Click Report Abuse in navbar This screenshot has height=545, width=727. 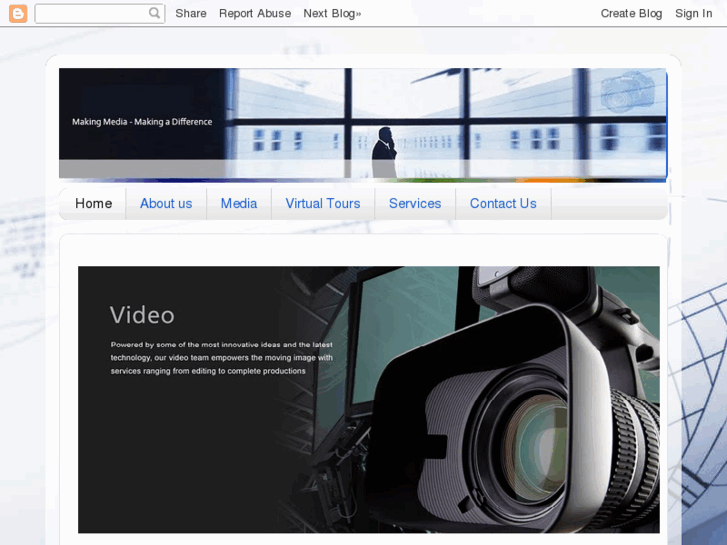pyautogui.click(x=255, y=13)
